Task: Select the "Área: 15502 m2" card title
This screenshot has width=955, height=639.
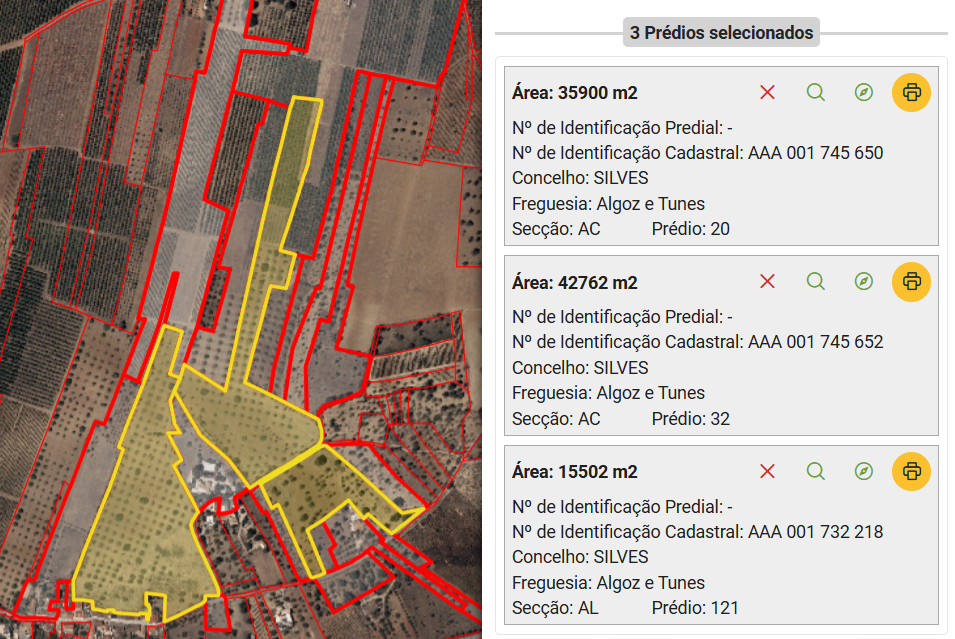Action: point(574,472)
